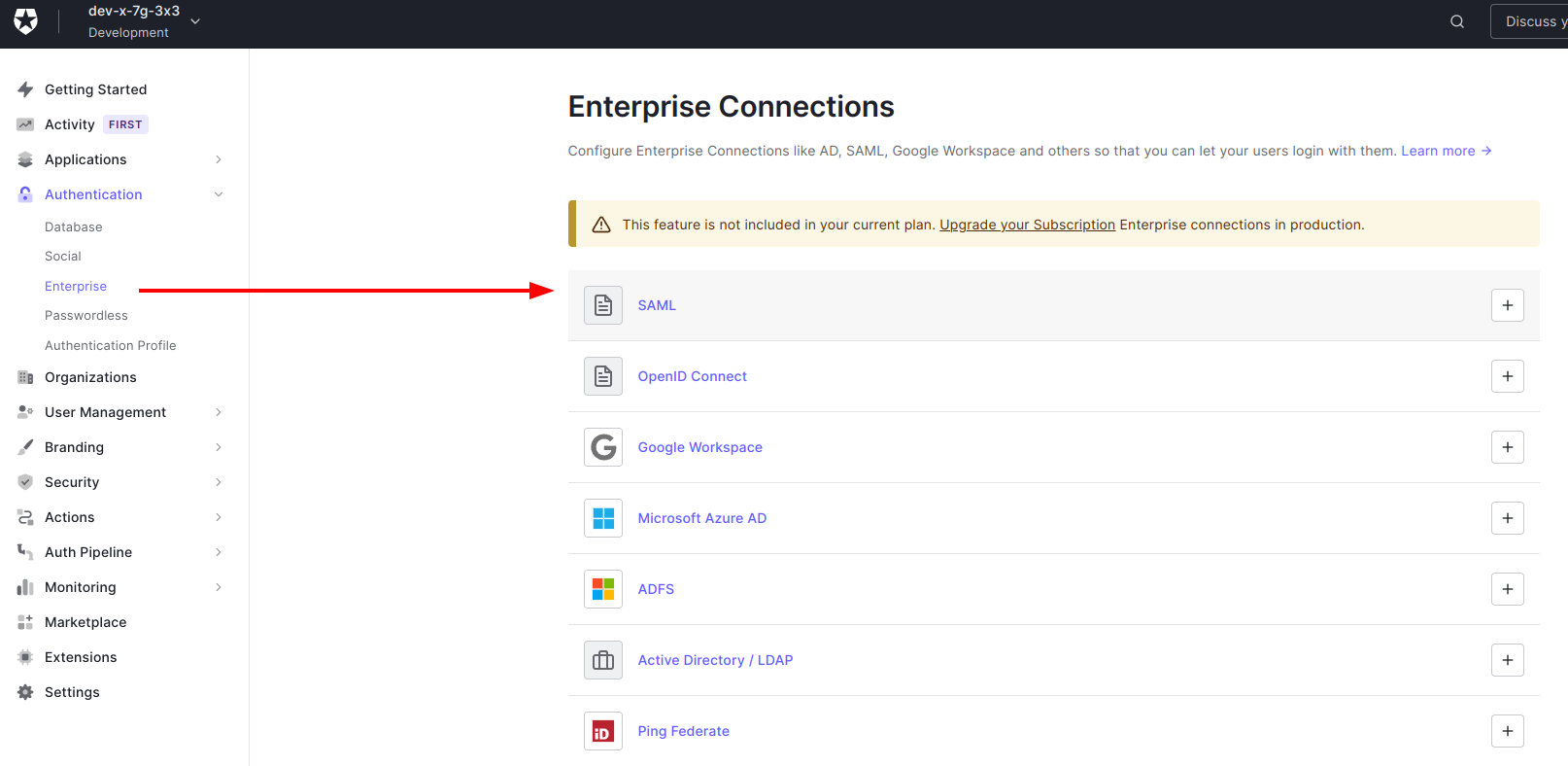1568x766 pixels.
Task: Open the Google Workspace link
Action: pos(700,447)
